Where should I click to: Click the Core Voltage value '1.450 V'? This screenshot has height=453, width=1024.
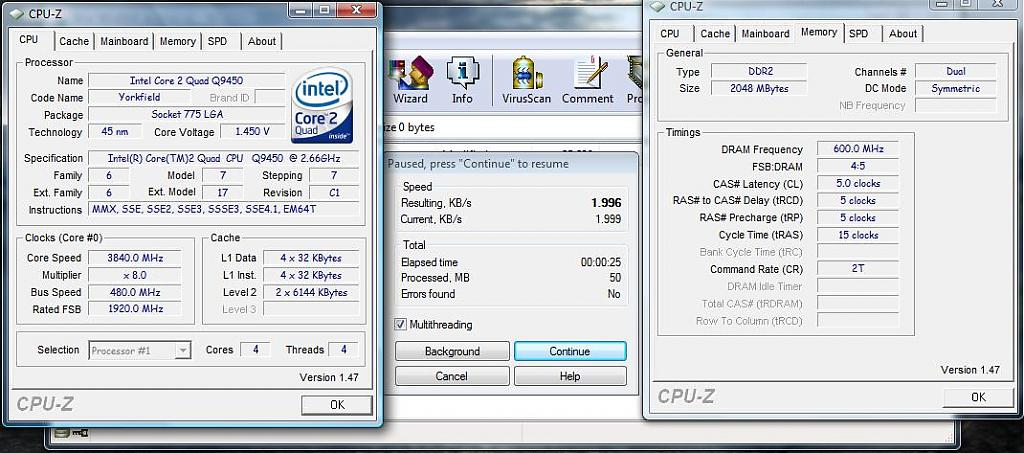[253, 132]
